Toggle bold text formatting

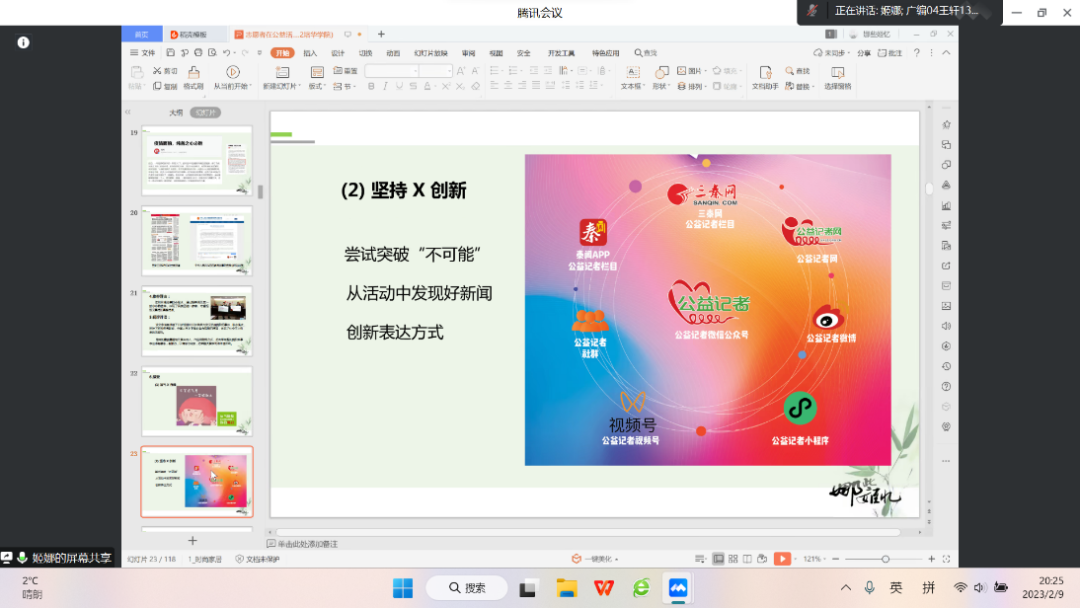(371, 87)
